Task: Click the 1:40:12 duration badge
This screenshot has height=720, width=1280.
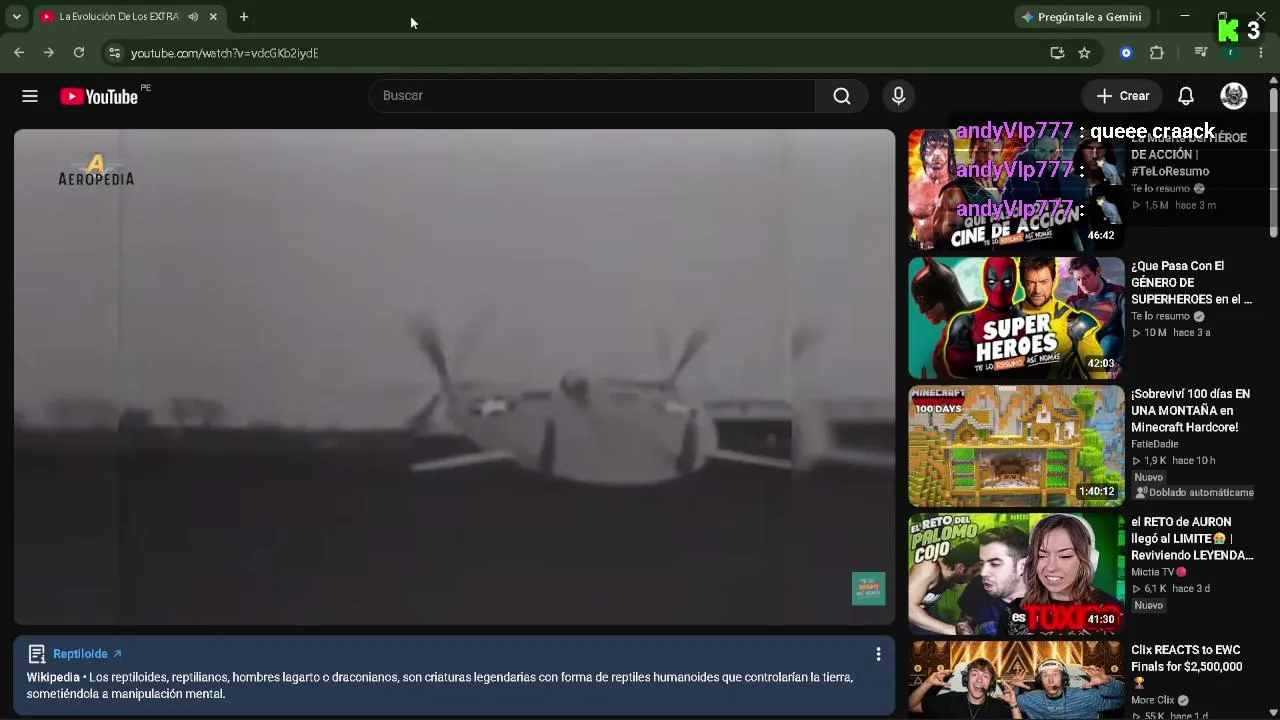Action: click(1096, 492)
